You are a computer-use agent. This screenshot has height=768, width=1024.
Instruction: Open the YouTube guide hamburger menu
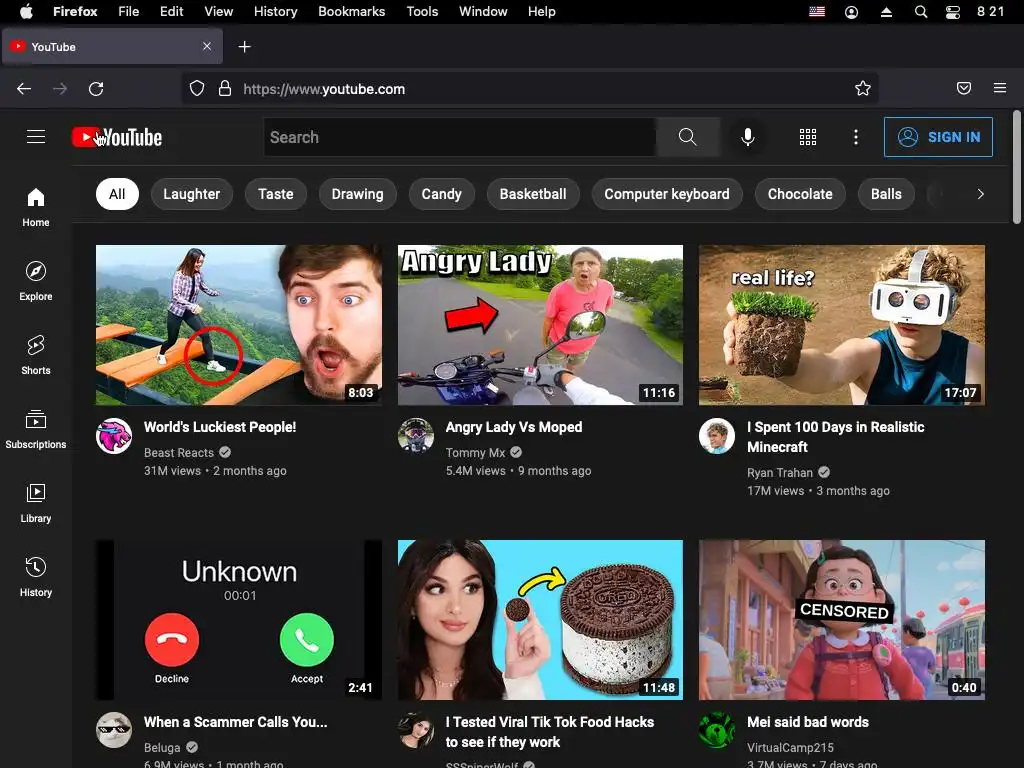(x=36, y=136)
